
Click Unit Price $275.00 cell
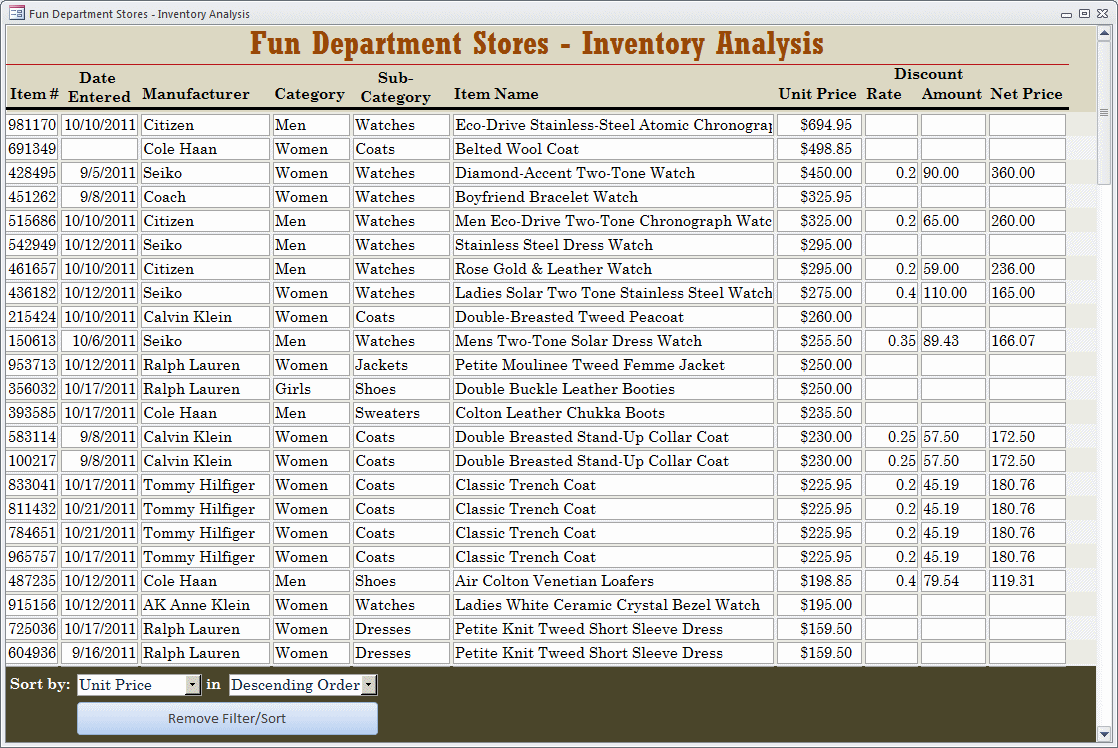click(819, 293)
